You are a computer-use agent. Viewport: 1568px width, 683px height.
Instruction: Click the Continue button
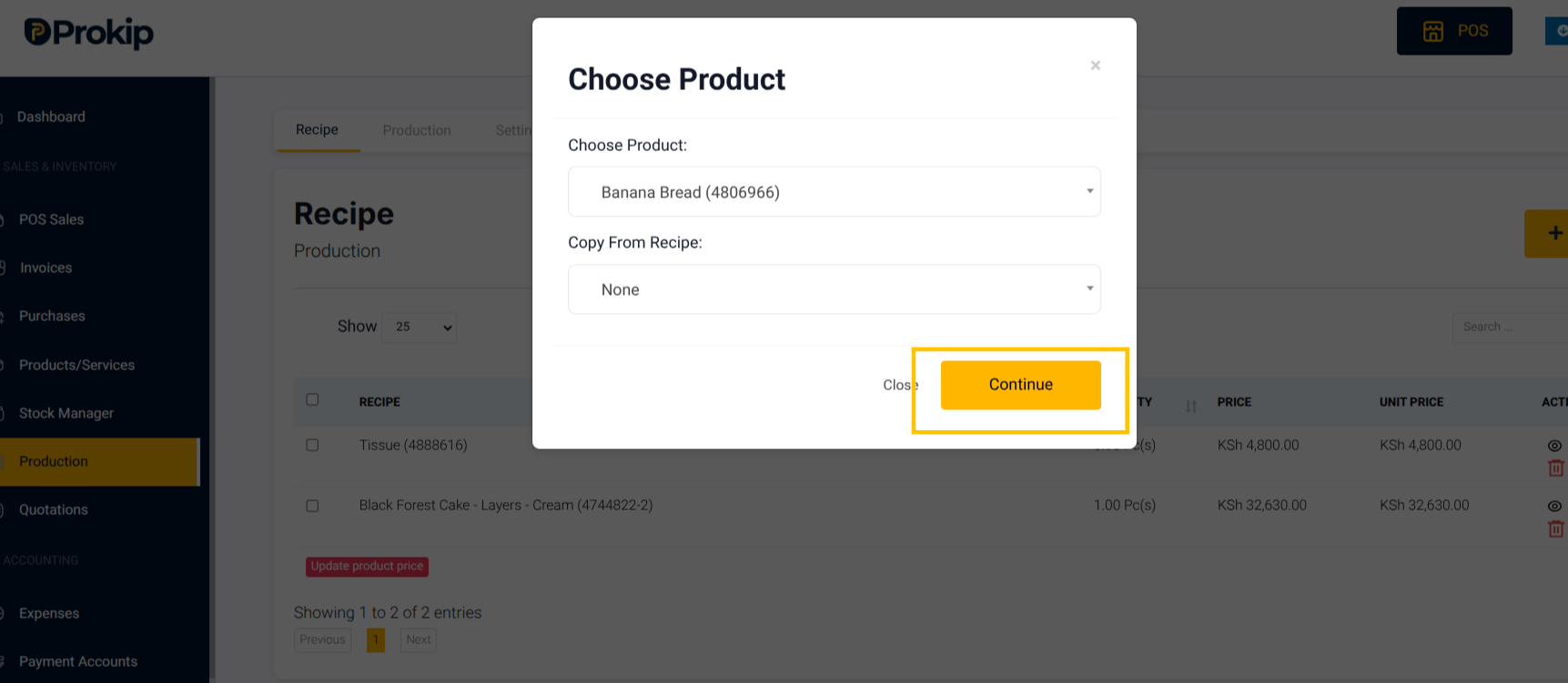coord(1021,385)
